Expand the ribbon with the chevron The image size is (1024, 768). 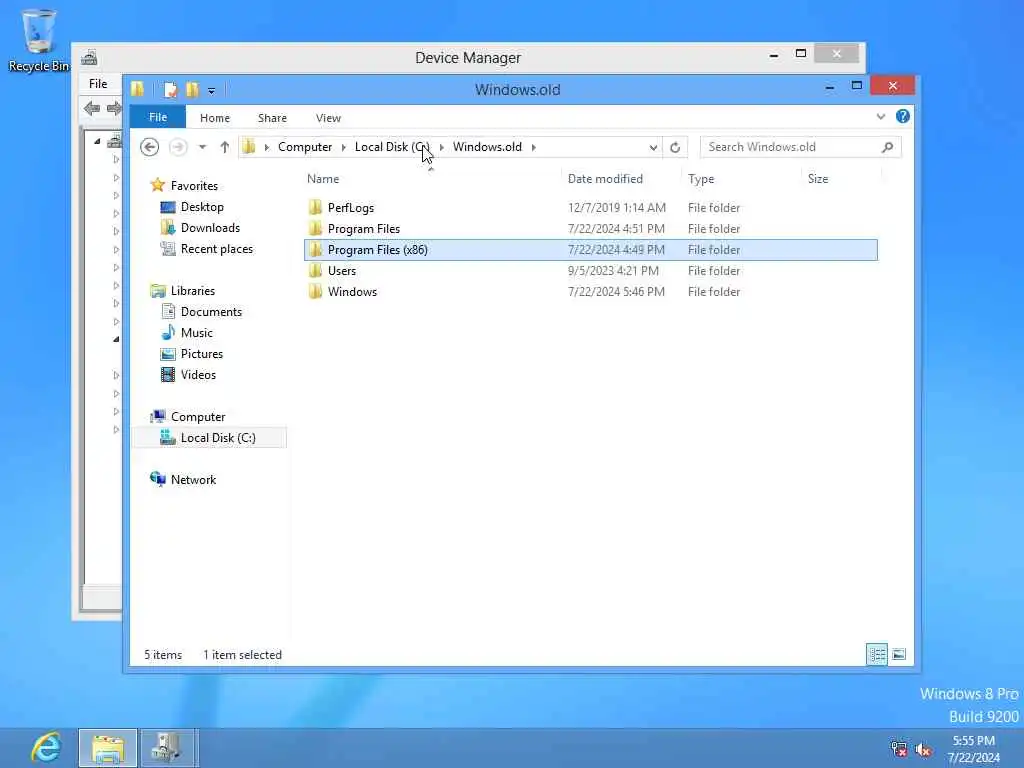(880, 117)
